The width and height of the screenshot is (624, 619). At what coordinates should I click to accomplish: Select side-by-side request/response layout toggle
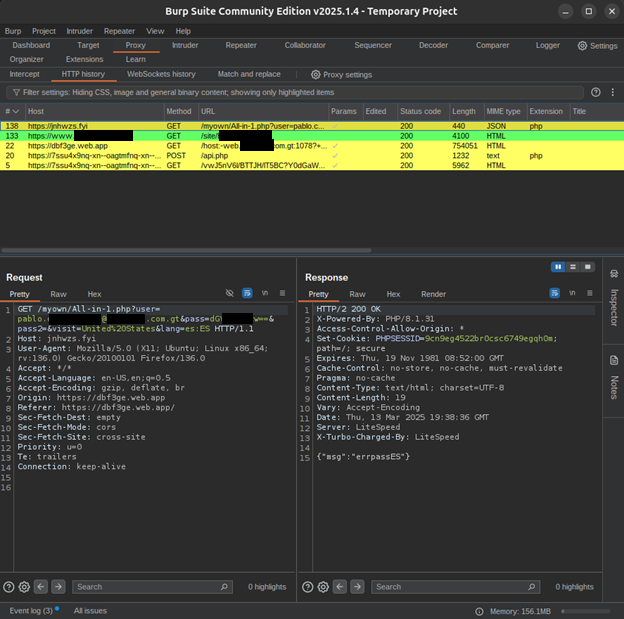coord(558,267)
